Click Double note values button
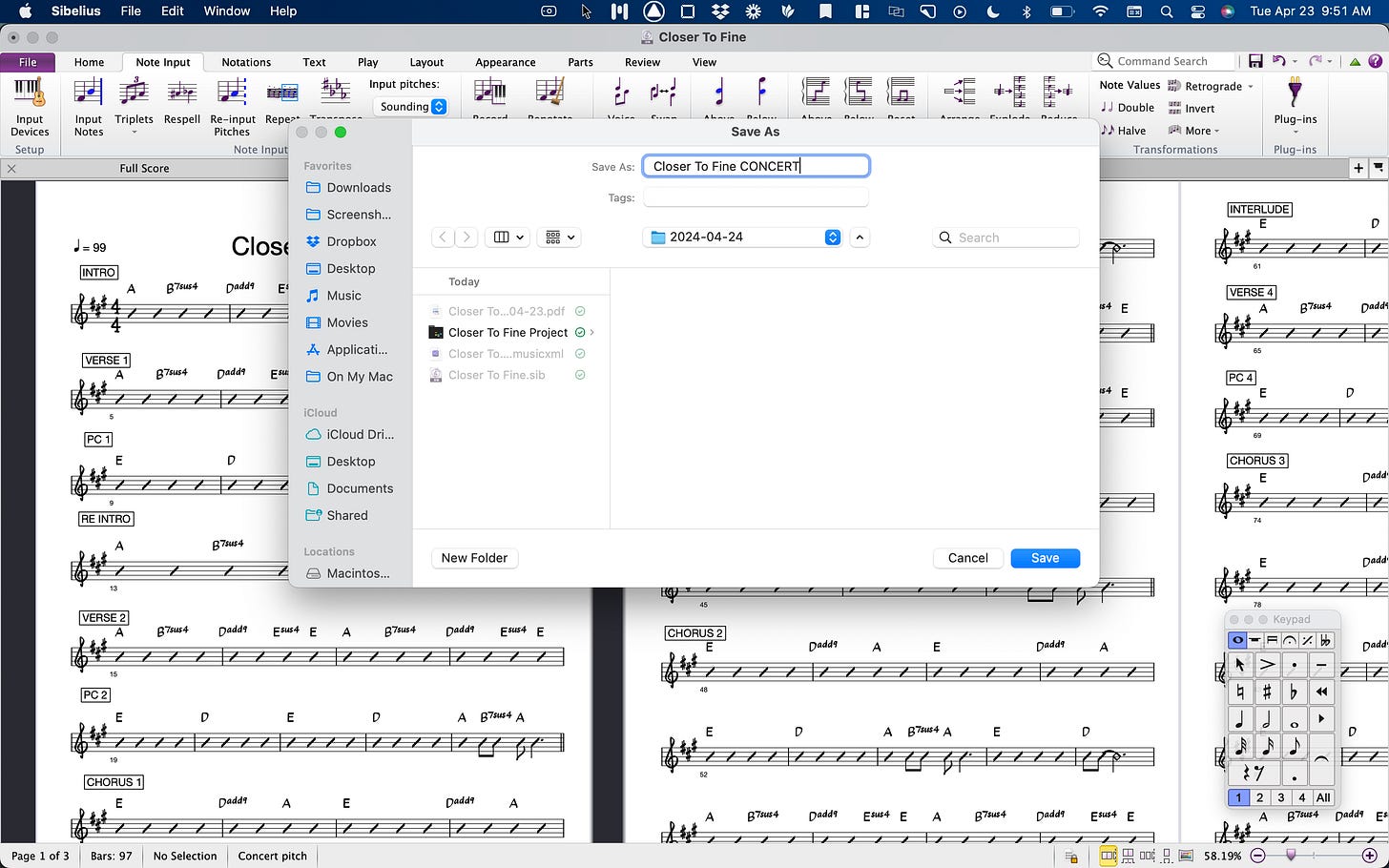The width and height of the screenshot is (1389, 868). click(x=1127, y=108)
